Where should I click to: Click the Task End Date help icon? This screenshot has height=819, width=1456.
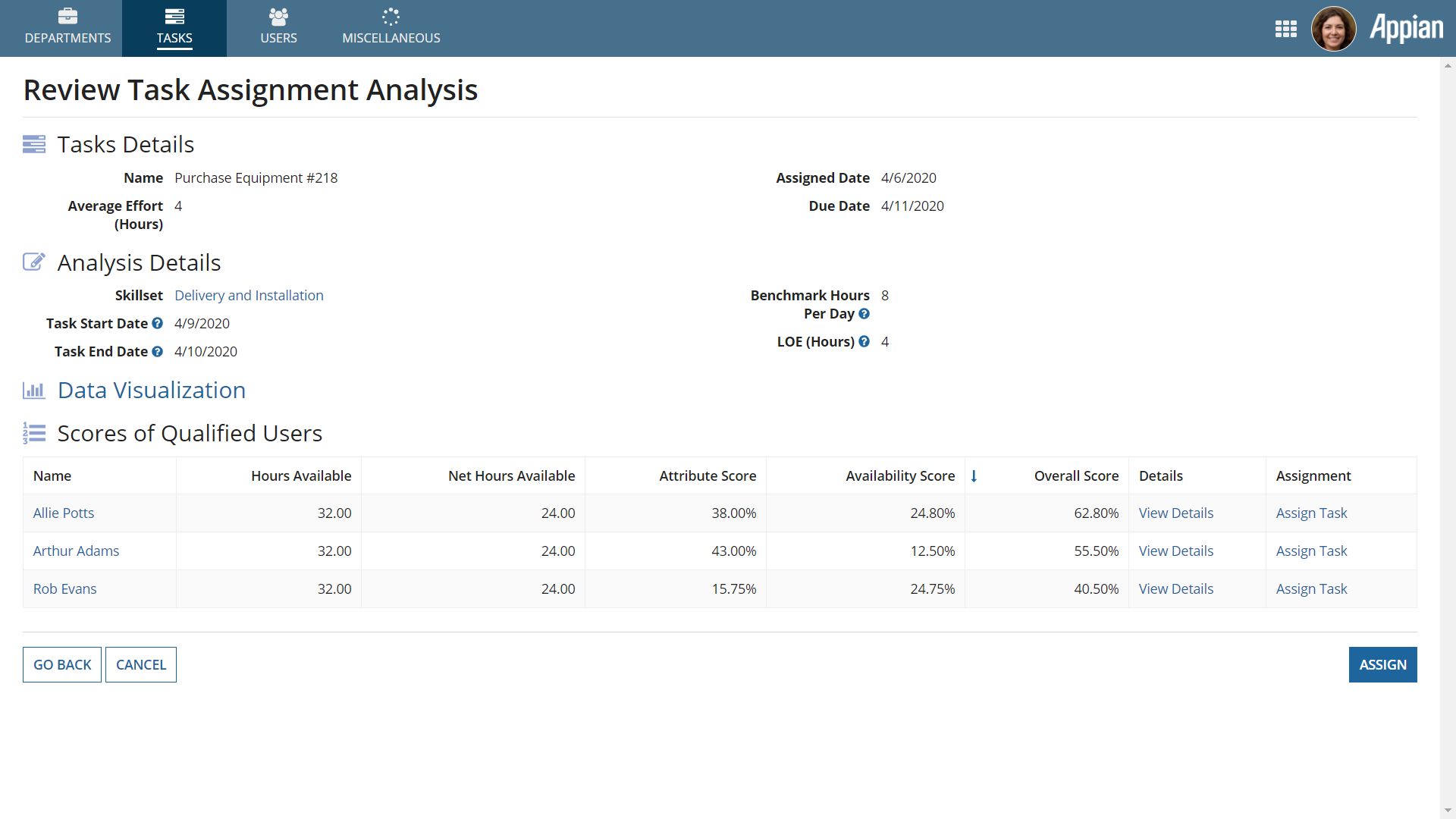pos(157,351)
